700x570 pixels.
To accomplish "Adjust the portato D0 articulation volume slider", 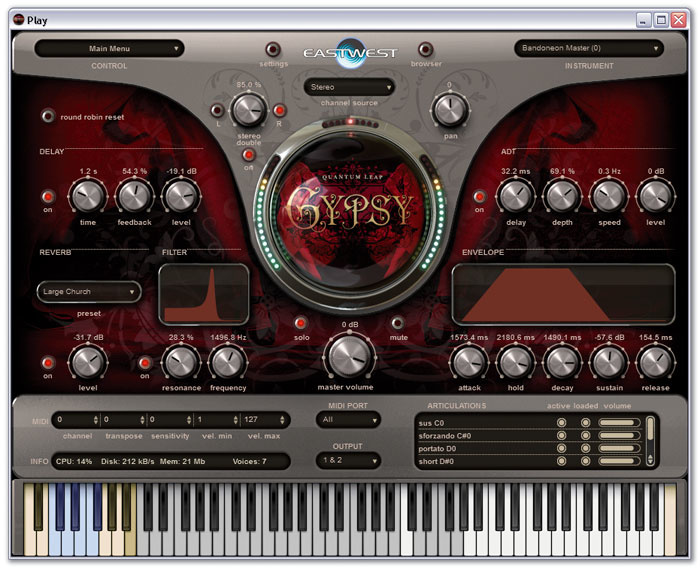I will [x=619, y=448].
